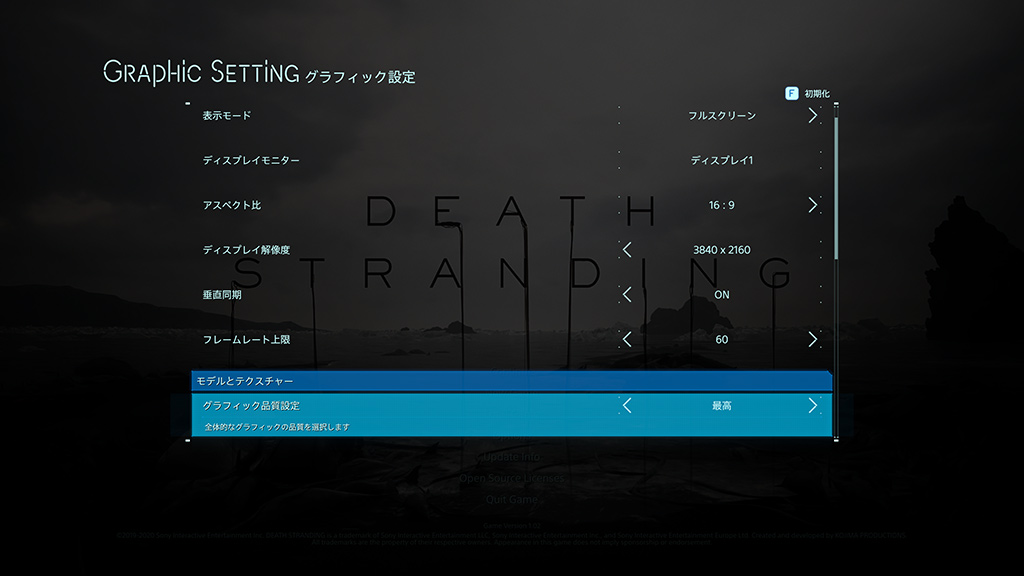Select the アスペクト比 setting row
This screenshot has width=1024, height=576.
pyautogui.click(x=511, y=205)
